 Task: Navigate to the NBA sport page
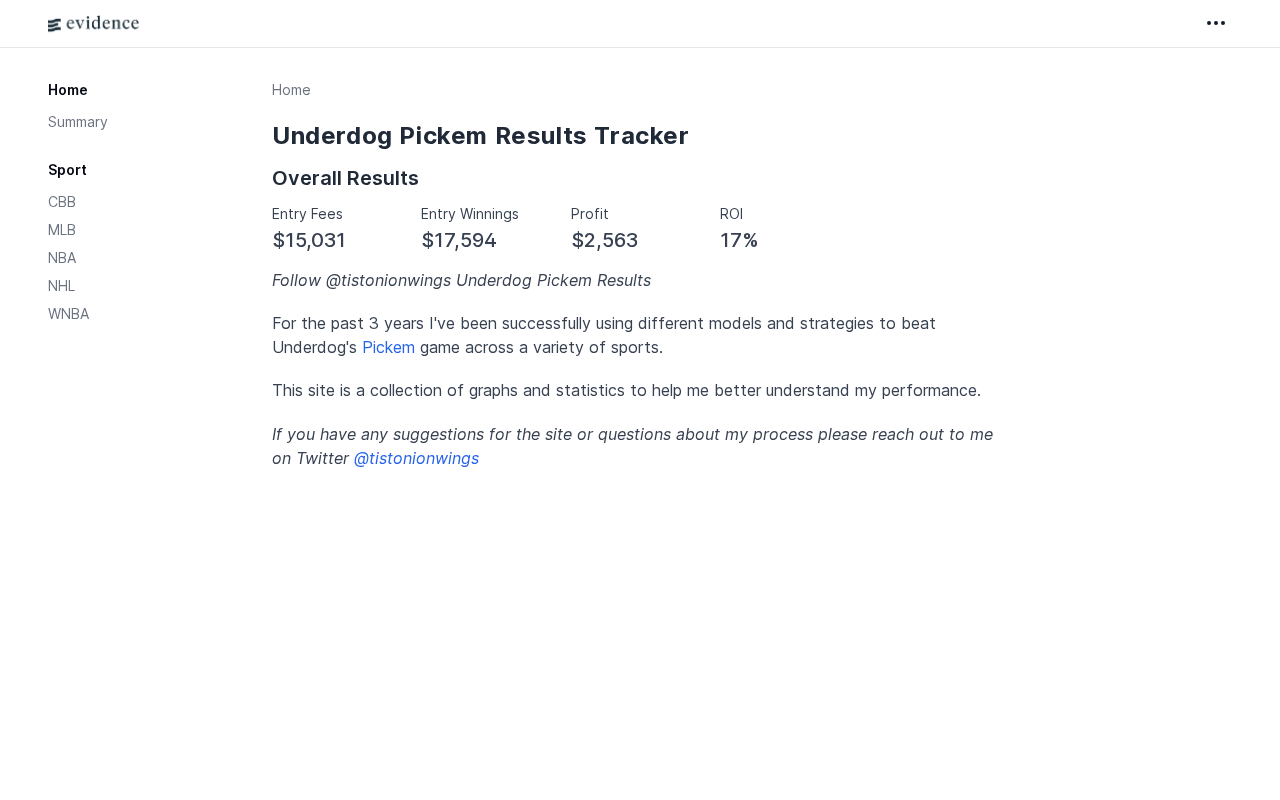pos(62,258)
